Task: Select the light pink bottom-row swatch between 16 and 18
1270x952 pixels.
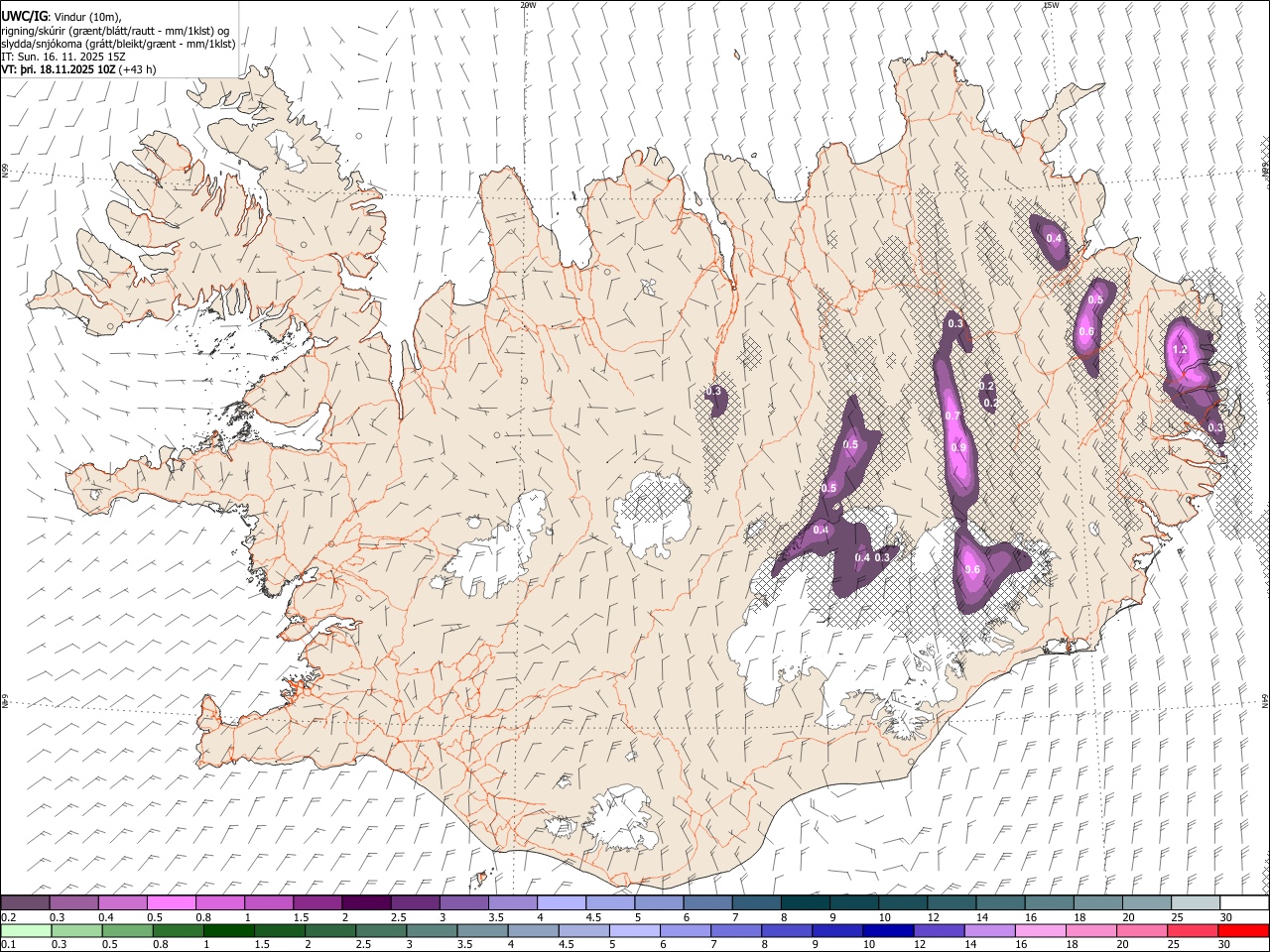Action: (1039, 931)
